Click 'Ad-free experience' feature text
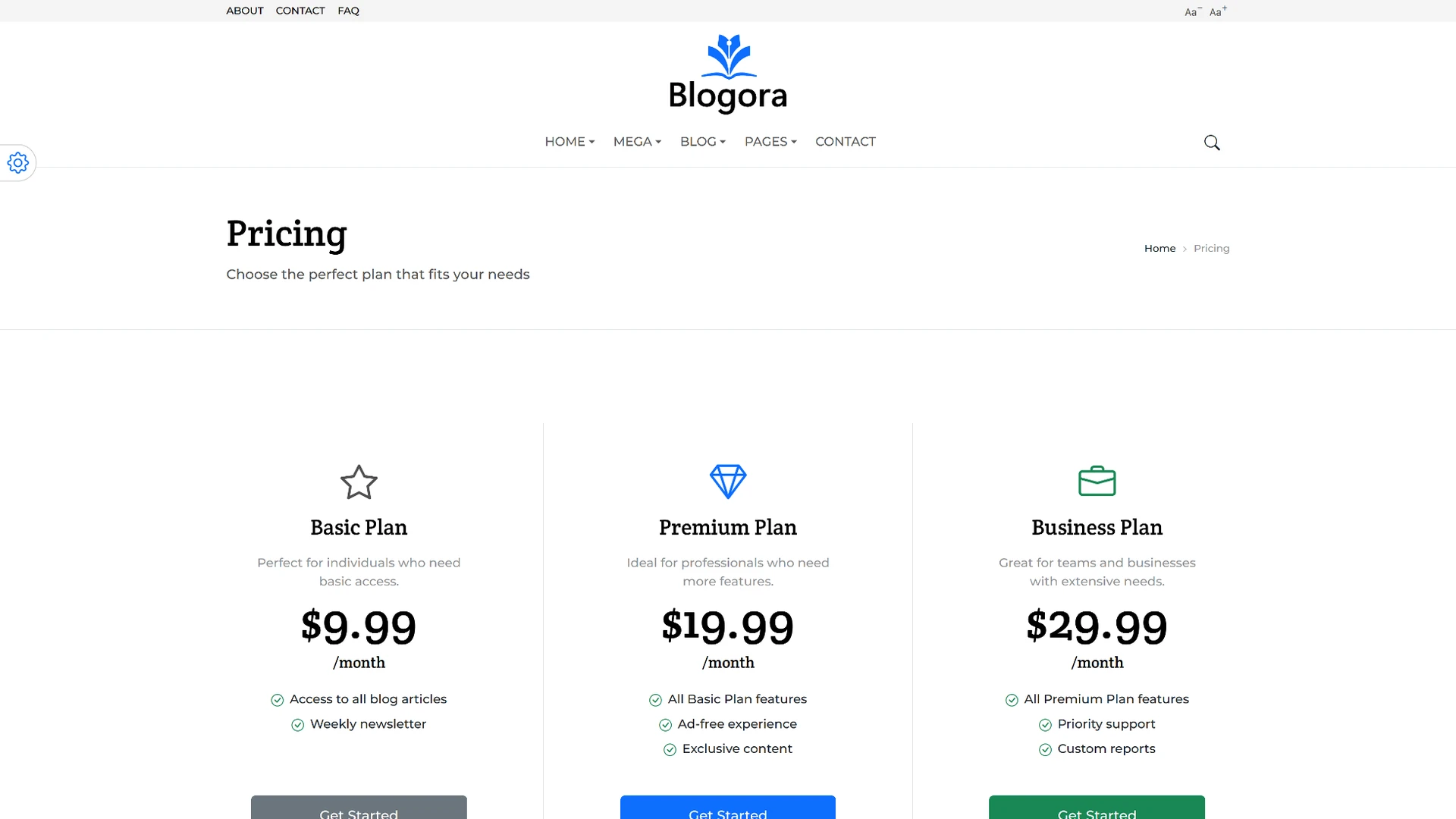1456x819 pixels. coord(737,724)
